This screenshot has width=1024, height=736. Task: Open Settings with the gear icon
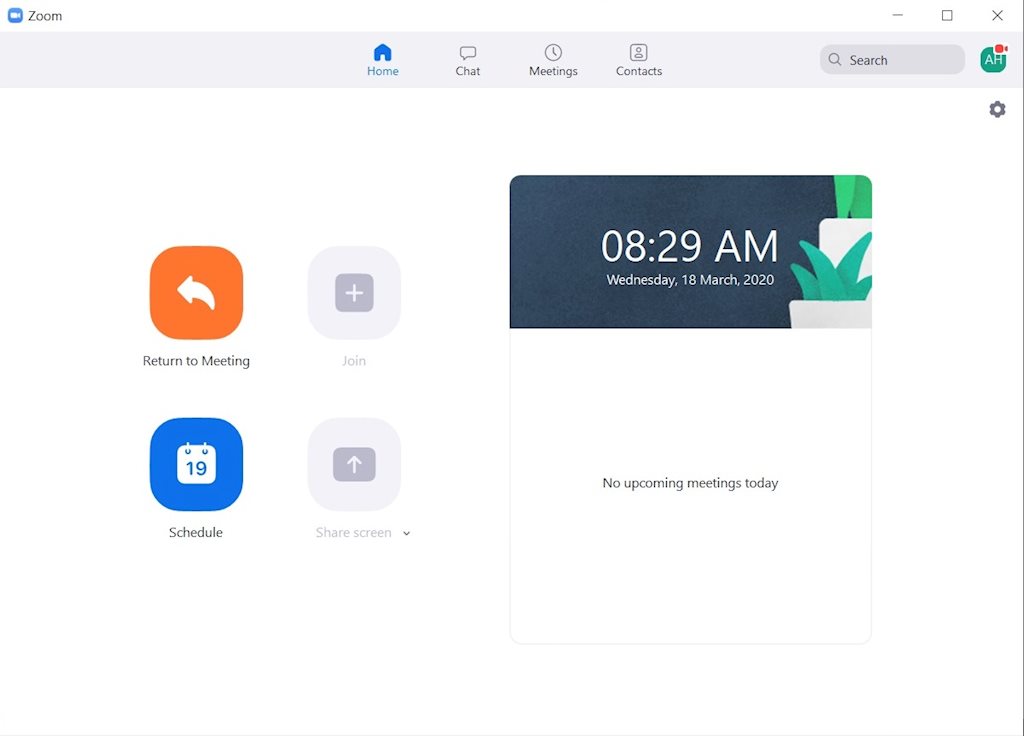[x=997, y=110]
